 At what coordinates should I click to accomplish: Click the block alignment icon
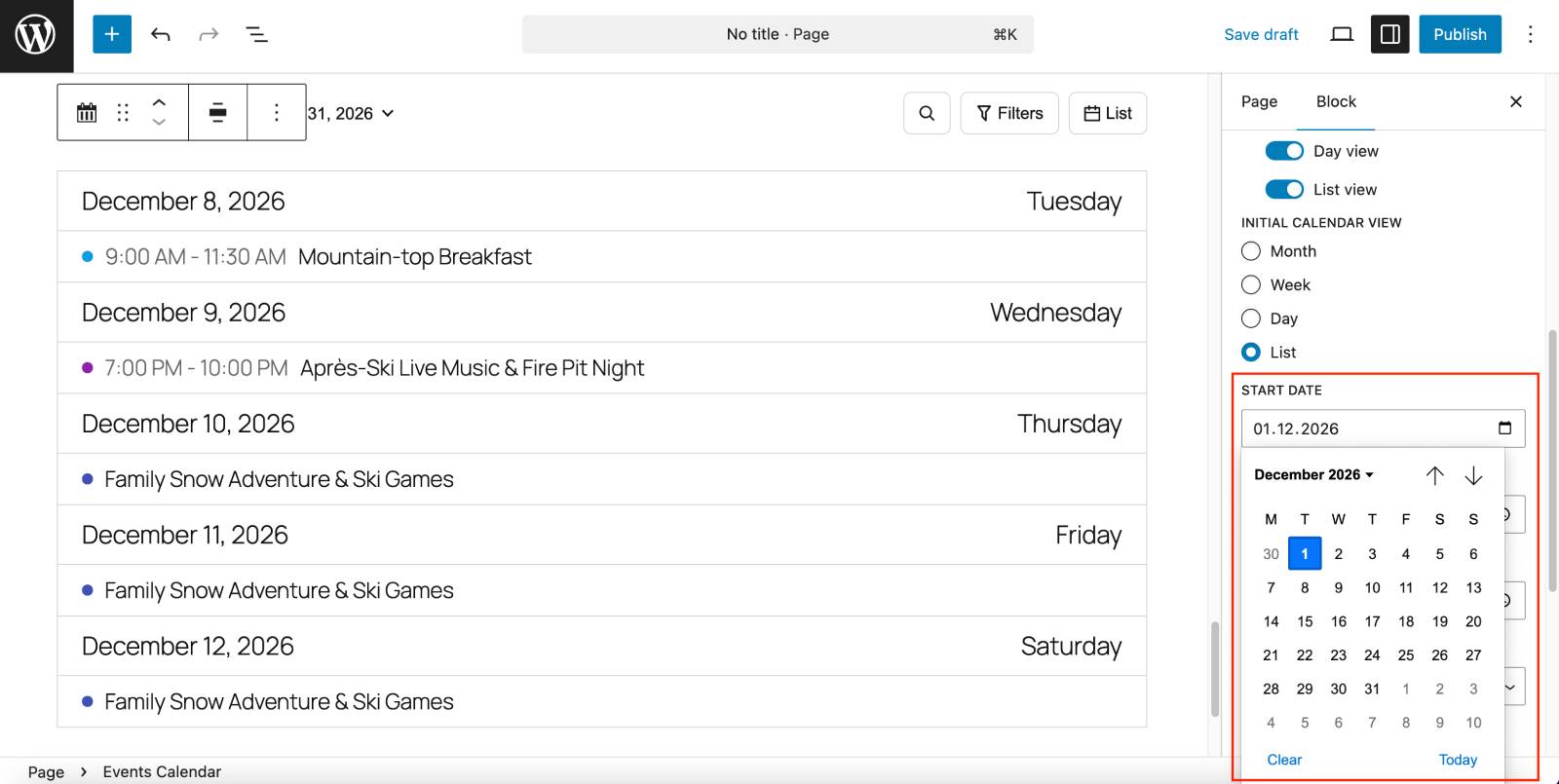click(218, 113)
